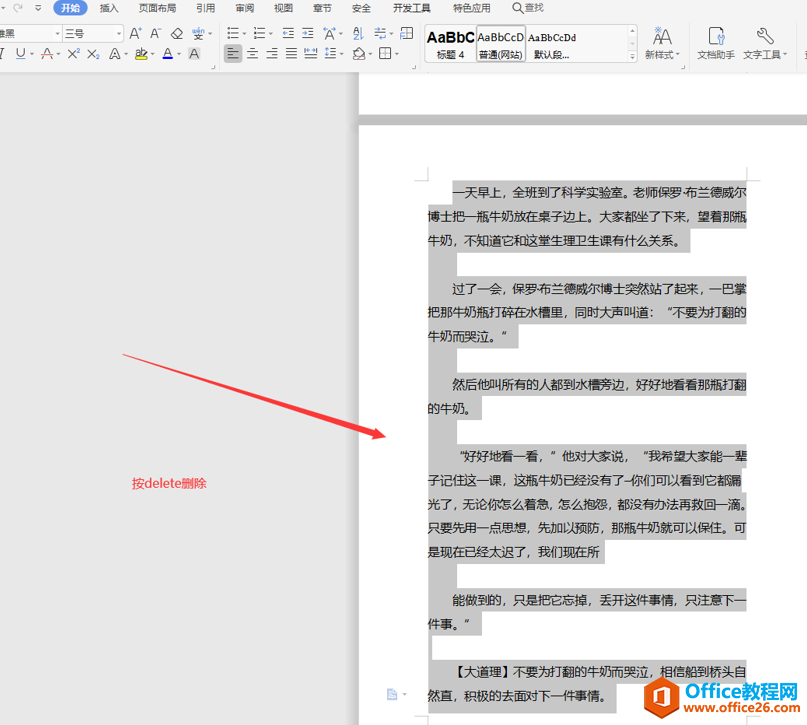
Task: Open the 开始 ribbon tab
Action: pos(70,8)
